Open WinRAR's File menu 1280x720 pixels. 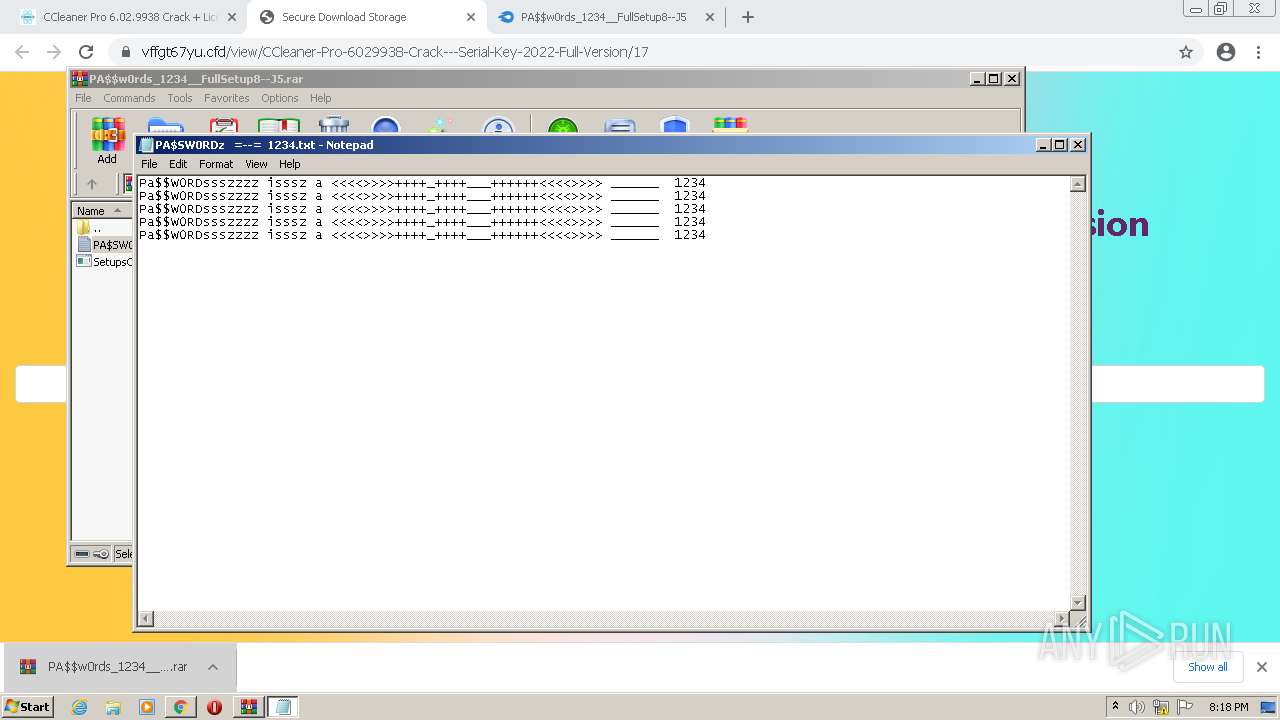(x=83, y=98)
